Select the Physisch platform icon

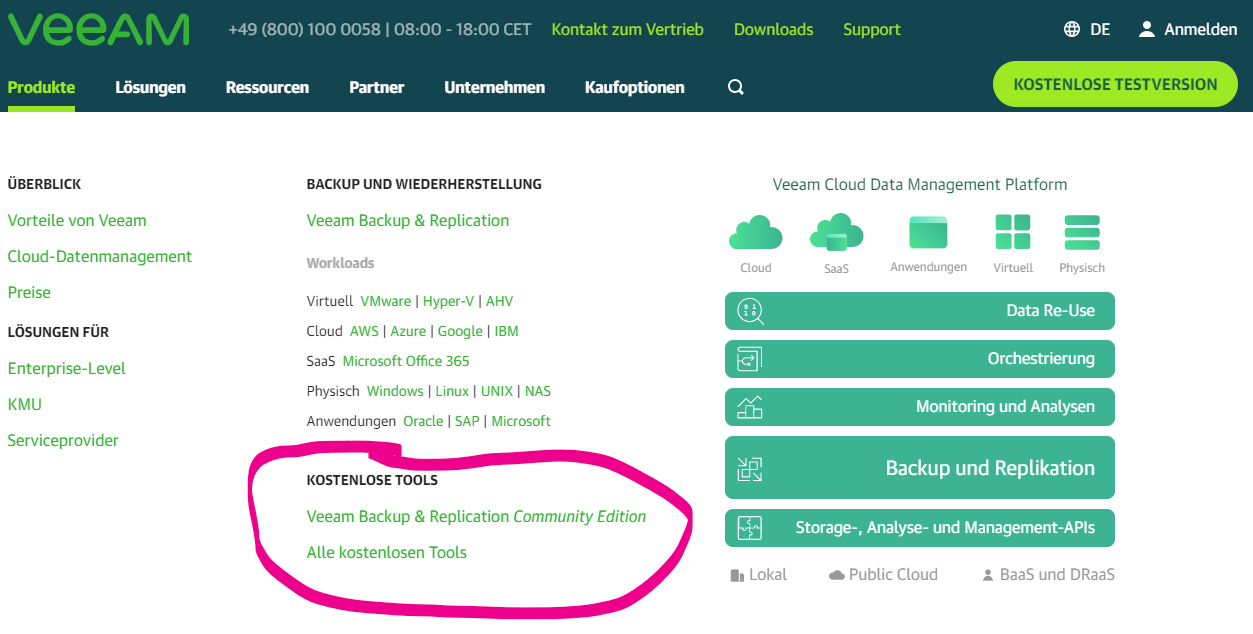tap(1082, 232)
